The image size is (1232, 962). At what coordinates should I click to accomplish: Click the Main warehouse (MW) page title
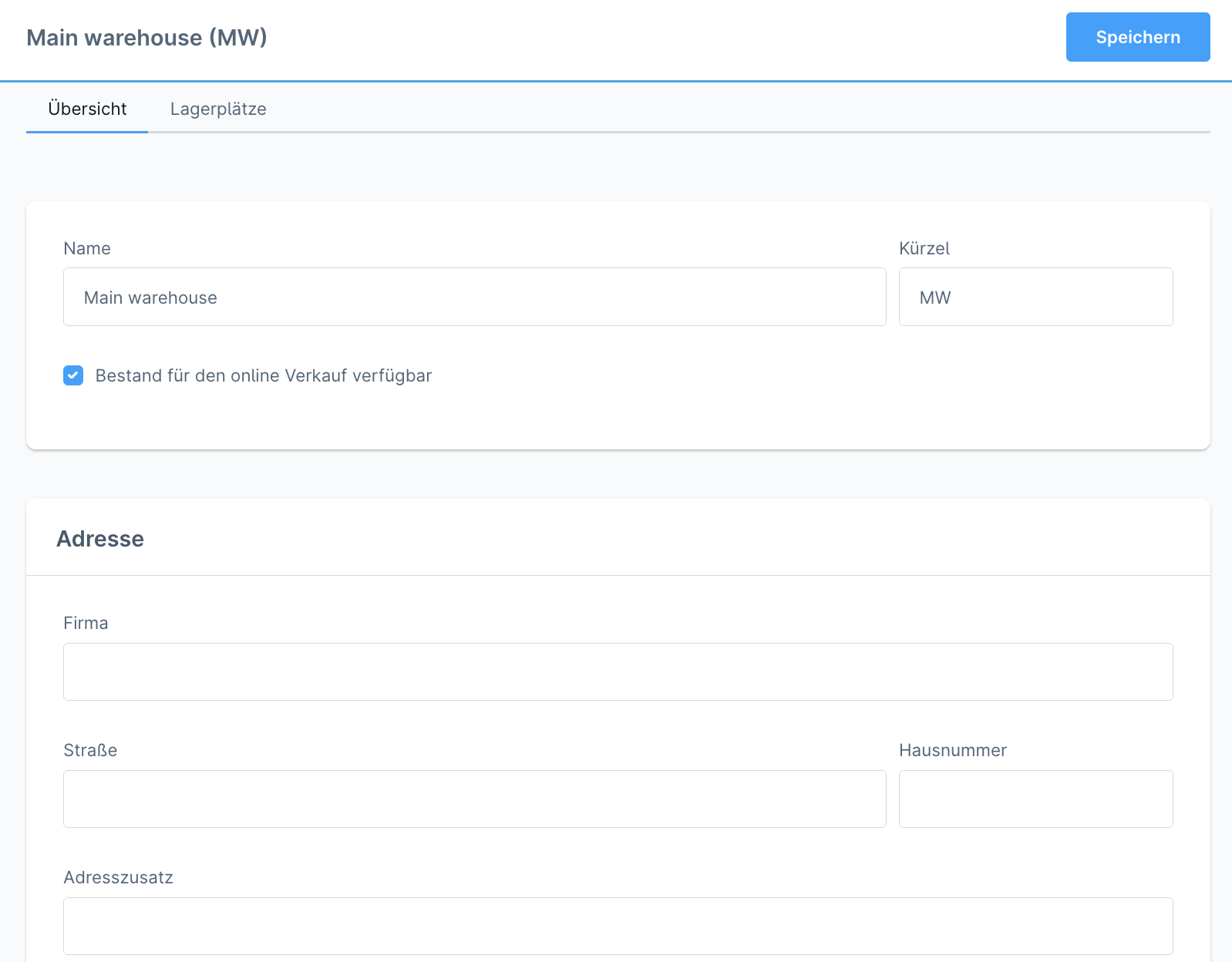point(146,37)
